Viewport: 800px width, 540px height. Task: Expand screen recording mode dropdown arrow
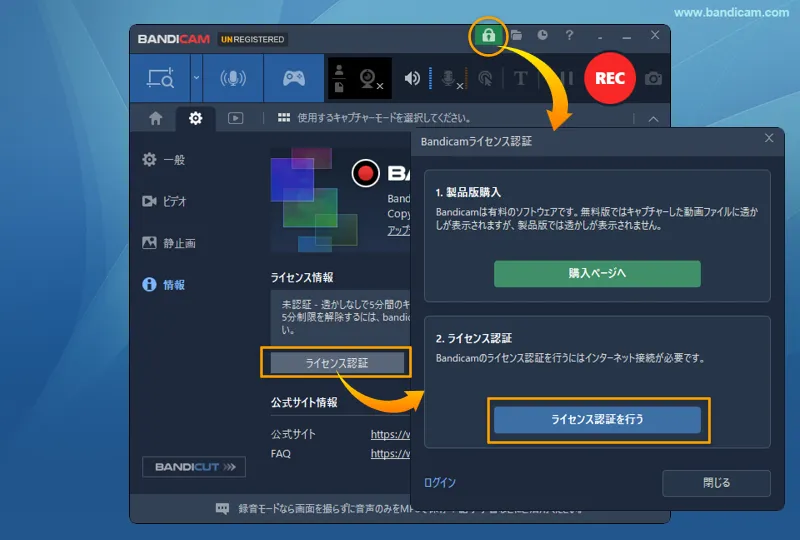[196, 78]
